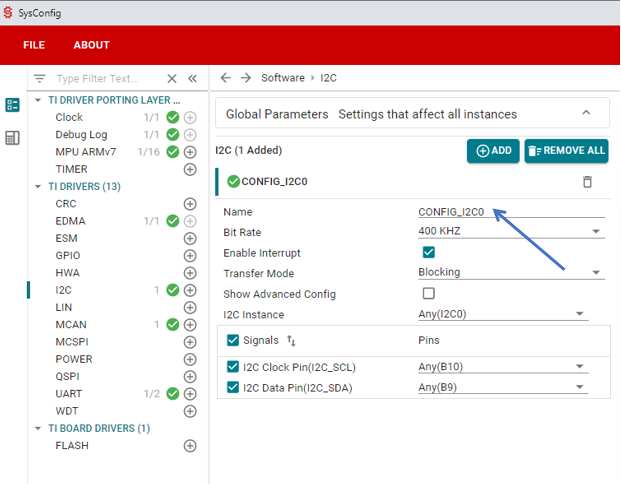This screenshot has height=484, width=621.
Task: Uncheck the I2C Clock Pin signal checkbox
Action: [234, 366]
